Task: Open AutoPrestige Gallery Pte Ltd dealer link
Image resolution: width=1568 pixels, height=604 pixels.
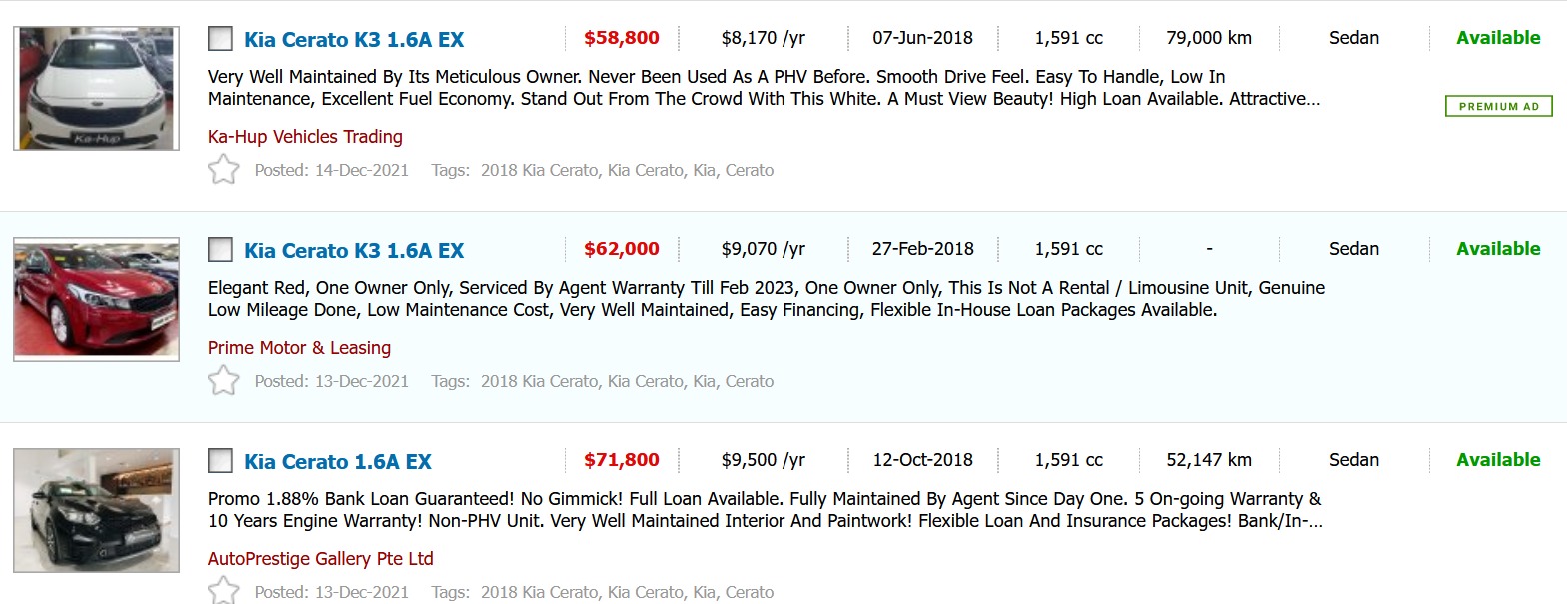Action: point(320,559)
